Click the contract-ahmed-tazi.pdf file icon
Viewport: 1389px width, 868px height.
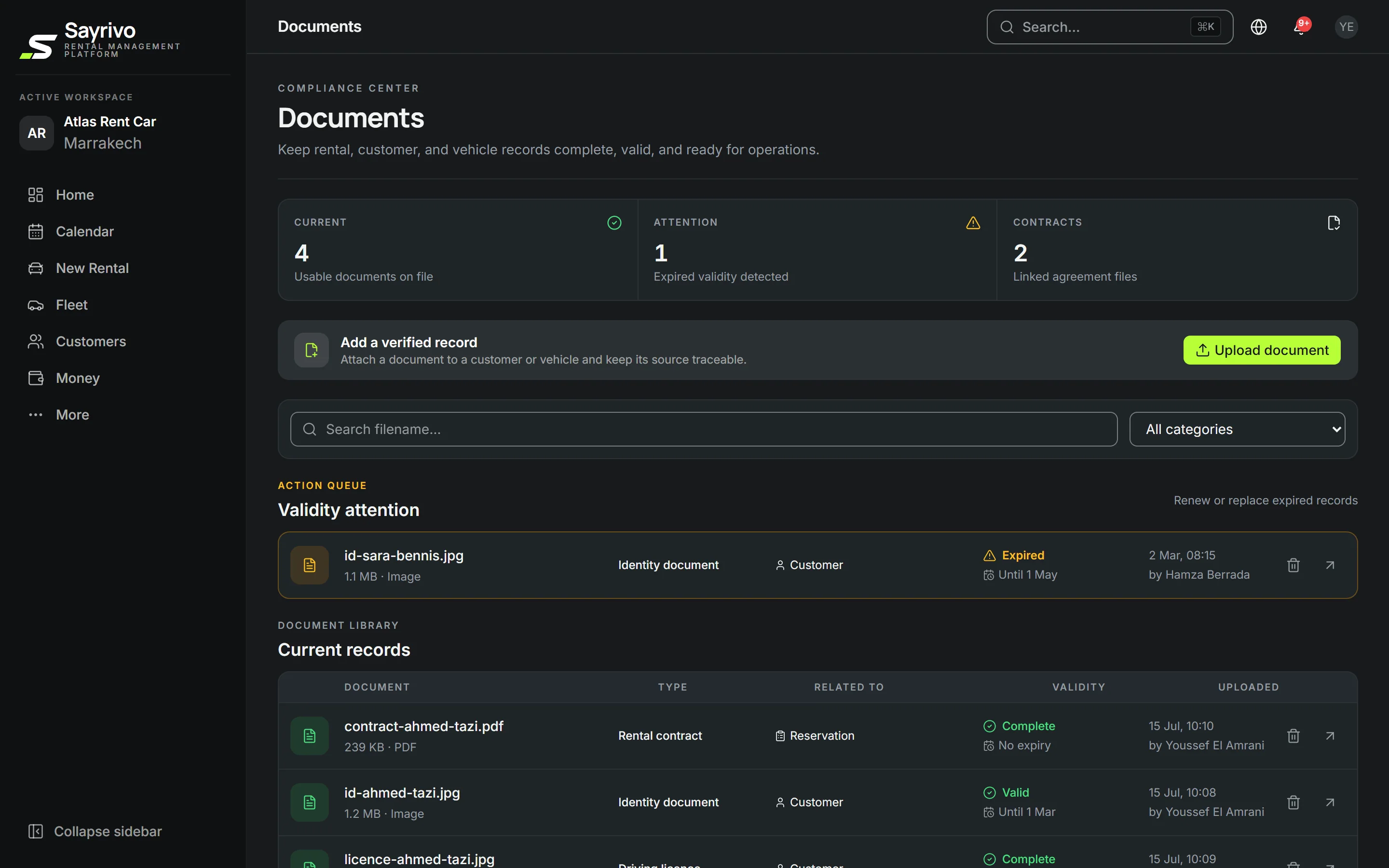(309, 735)
